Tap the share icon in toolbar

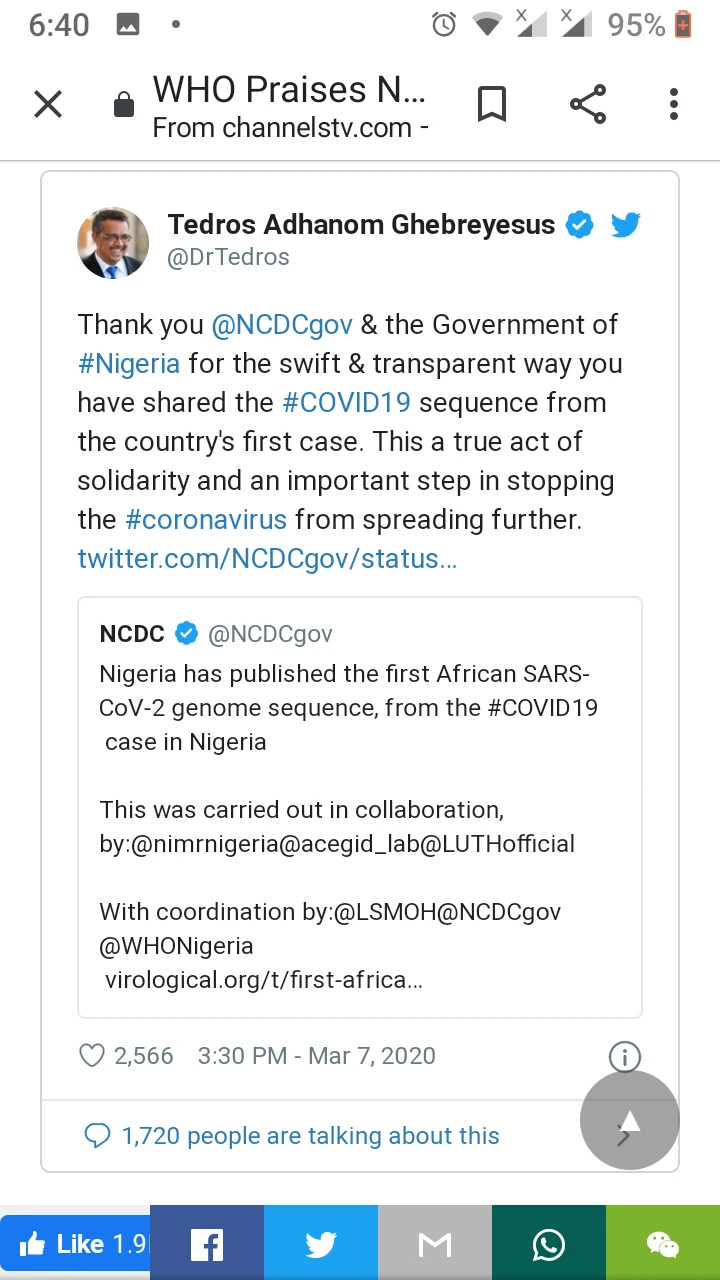click(x=587, y=104)
